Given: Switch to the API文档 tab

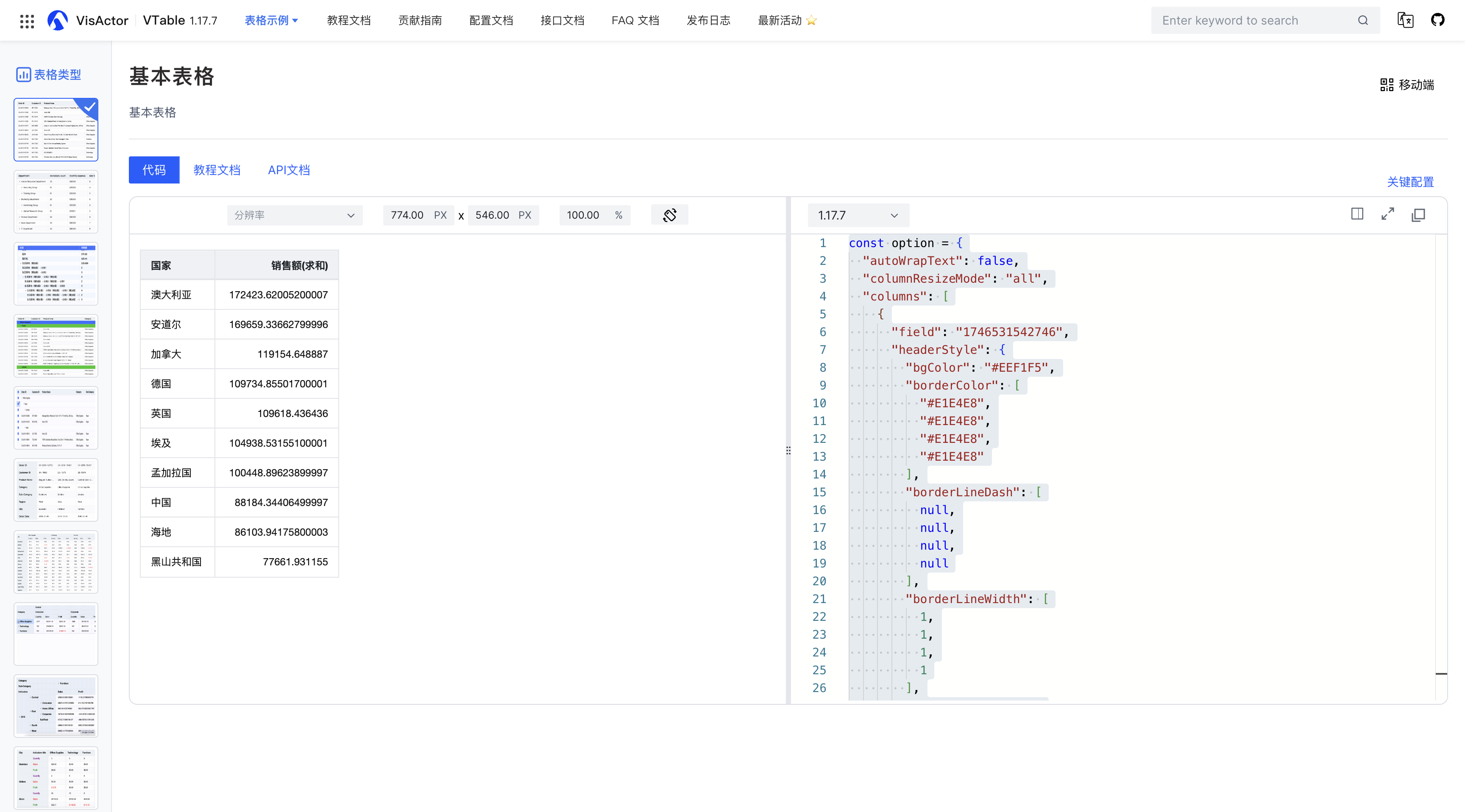Looking at the screenshot, I should click(x=289, y=170).
